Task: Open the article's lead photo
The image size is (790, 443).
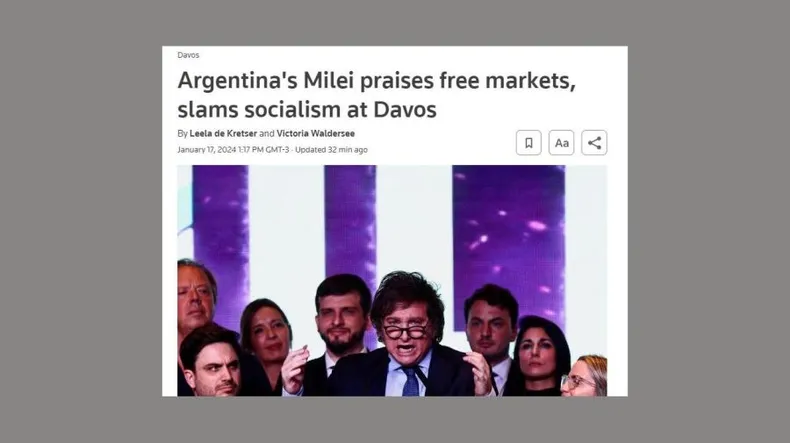Action: click(392, 281)
